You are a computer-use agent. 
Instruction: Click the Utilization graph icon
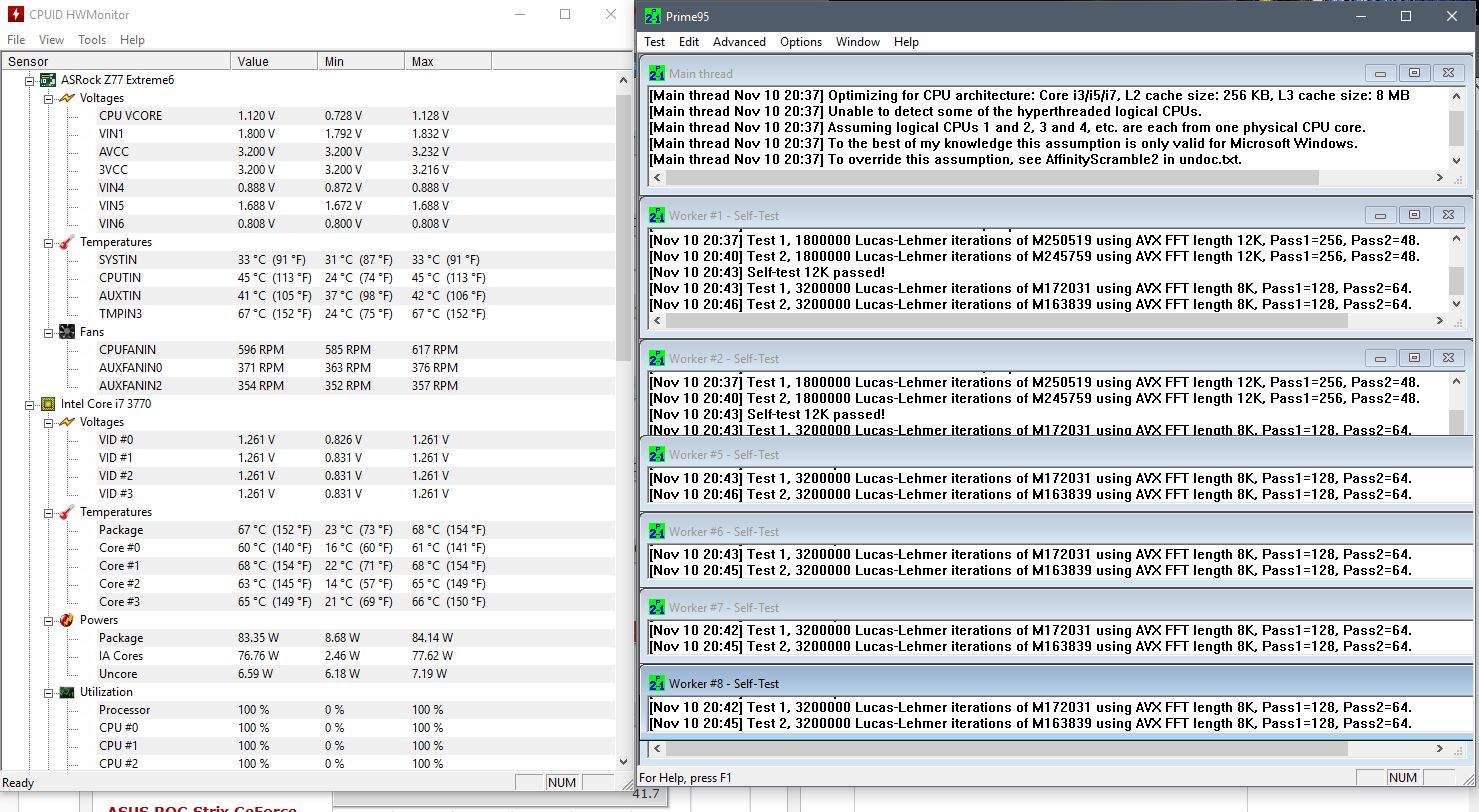coord(66,692)
